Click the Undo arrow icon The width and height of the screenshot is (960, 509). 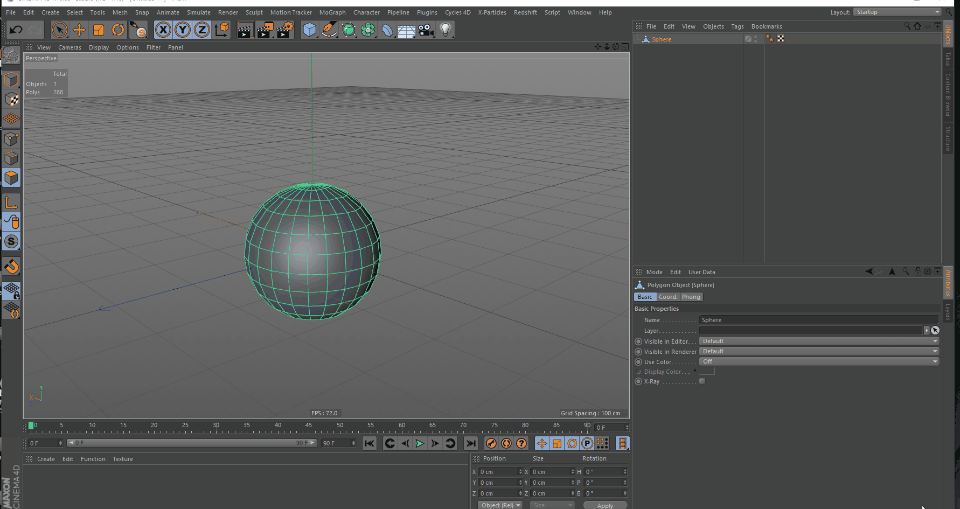pyautogui.click(x=16, y=30)
